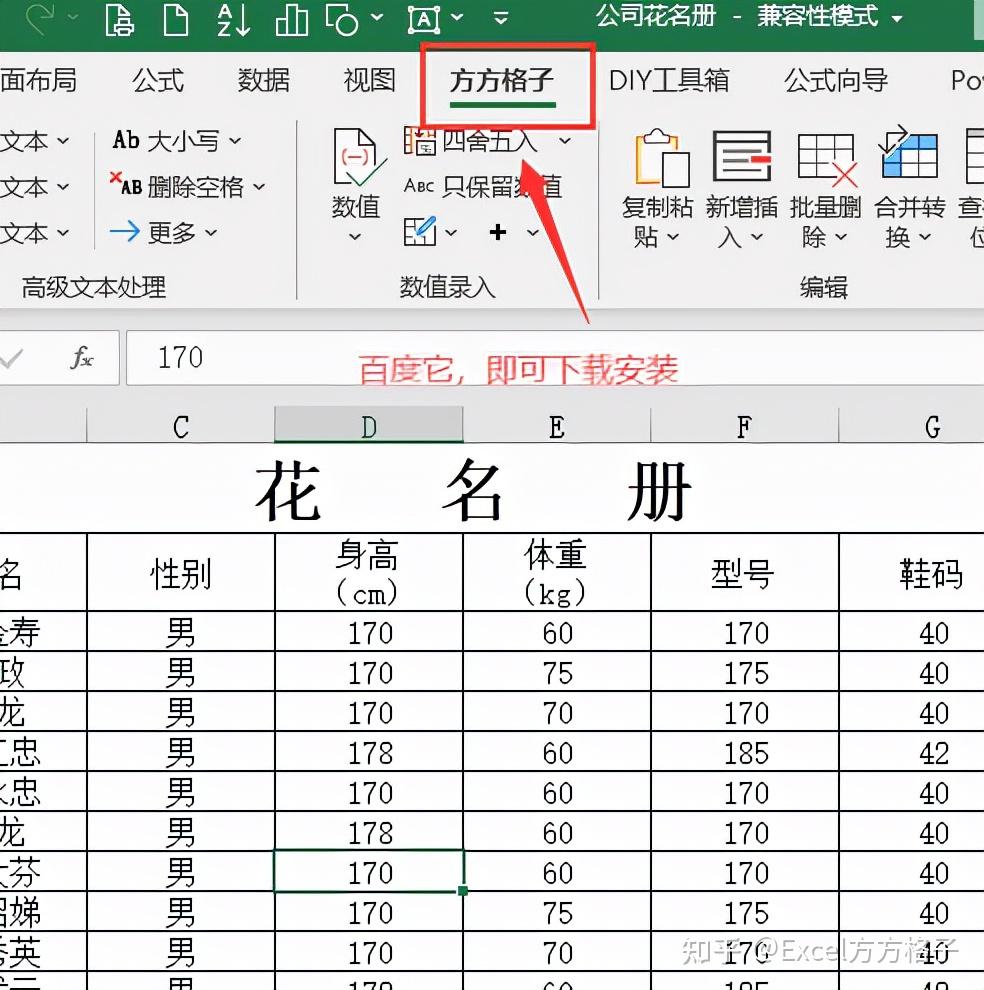Open the text box icon dropdown arrow
The width and height of the screenshot is (984, 990).
tap(457, 18)
